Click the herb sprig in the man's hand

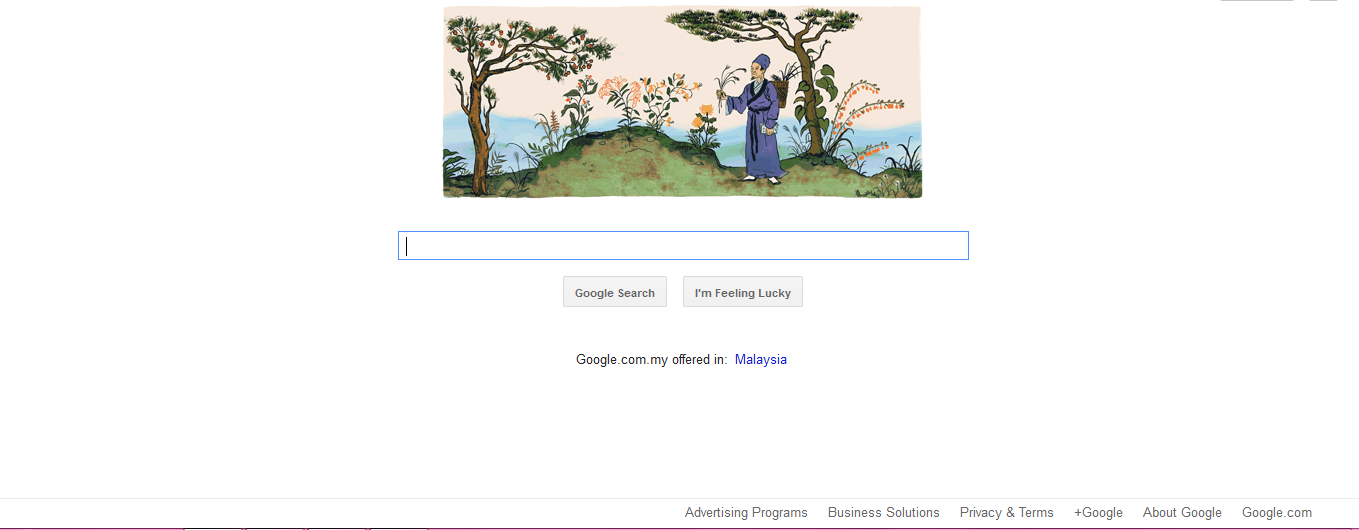(x=729, y=88)
